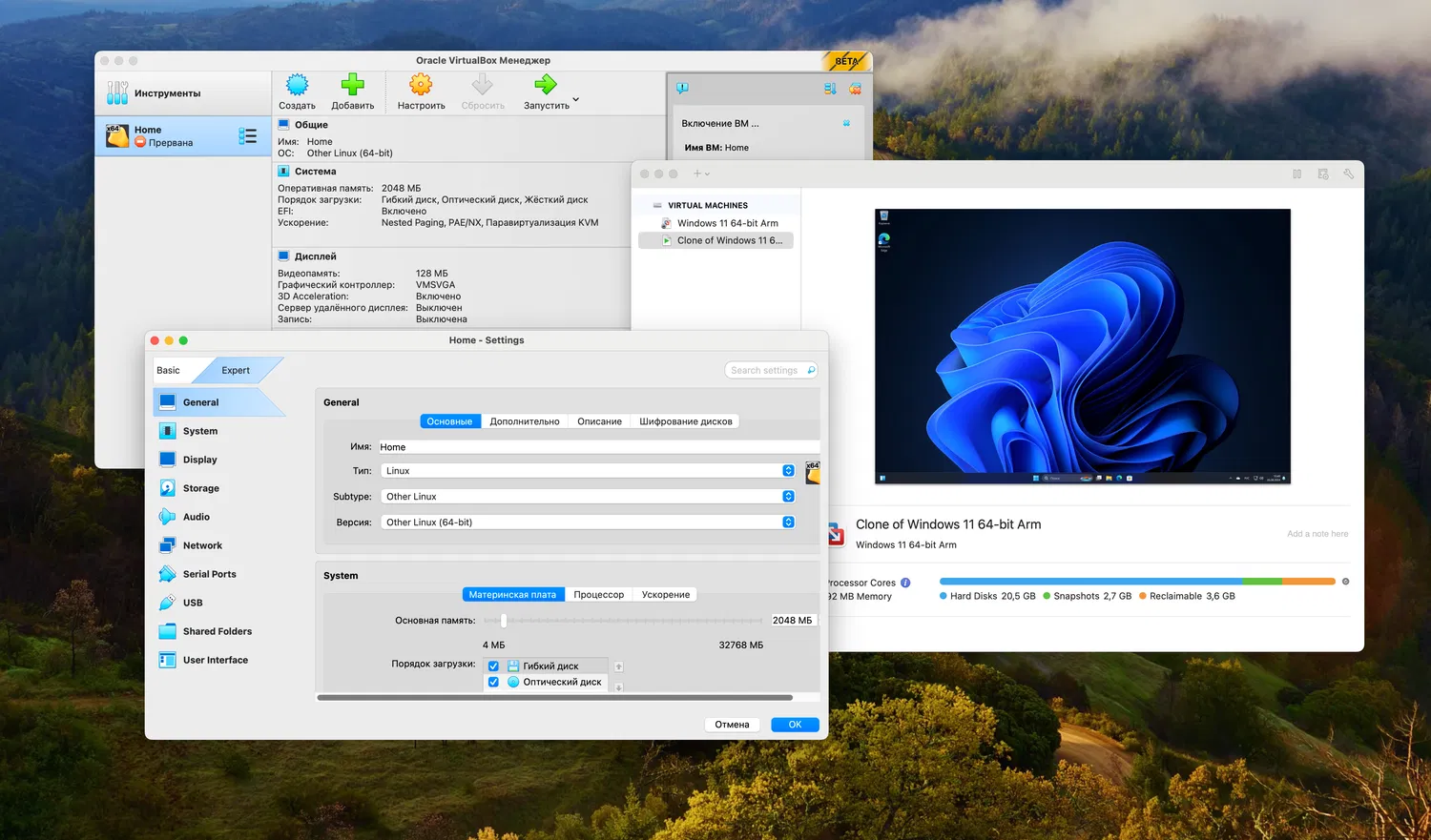Expand Запустить dropdown arrow
Image resolution: width=1431 pixels, height=840 pixels.
[575, 100]
